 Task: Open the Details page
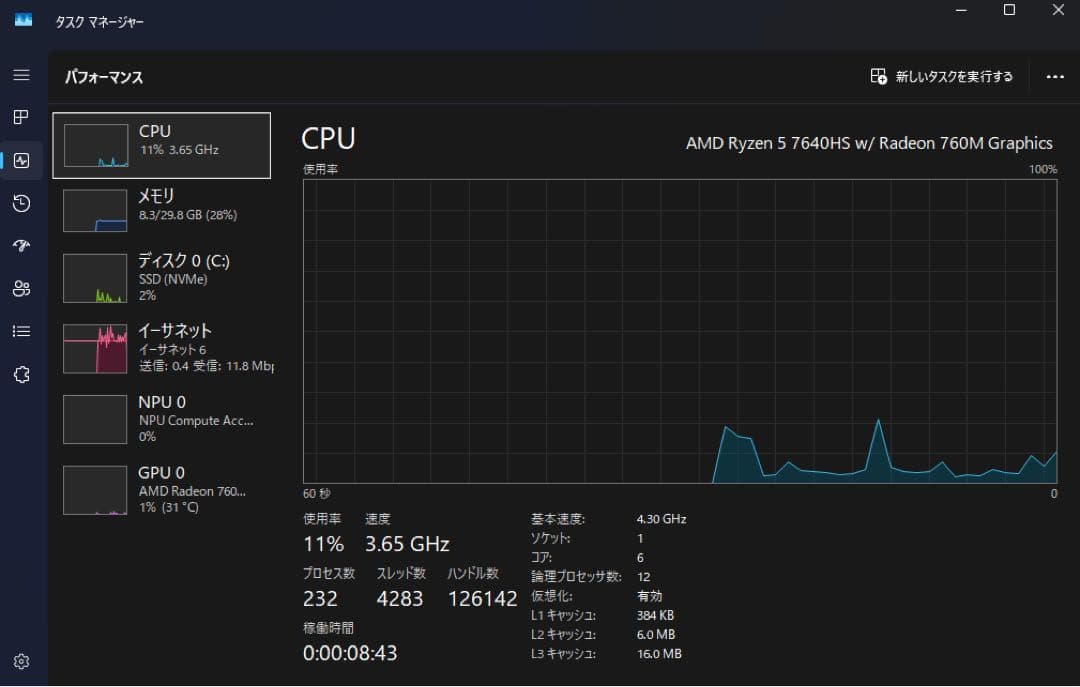[22, 331]
